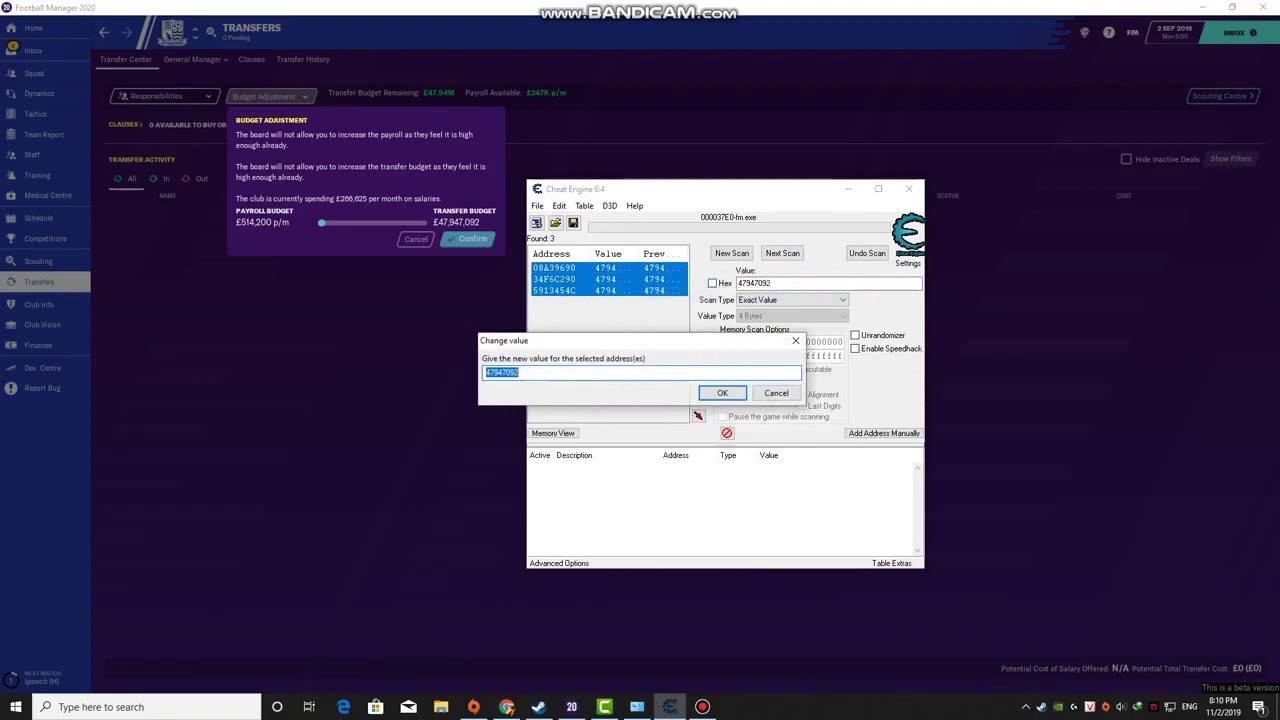Confirm the change value with OK
The width and height of the screenshot is (1280, 720).
point(722,393)
